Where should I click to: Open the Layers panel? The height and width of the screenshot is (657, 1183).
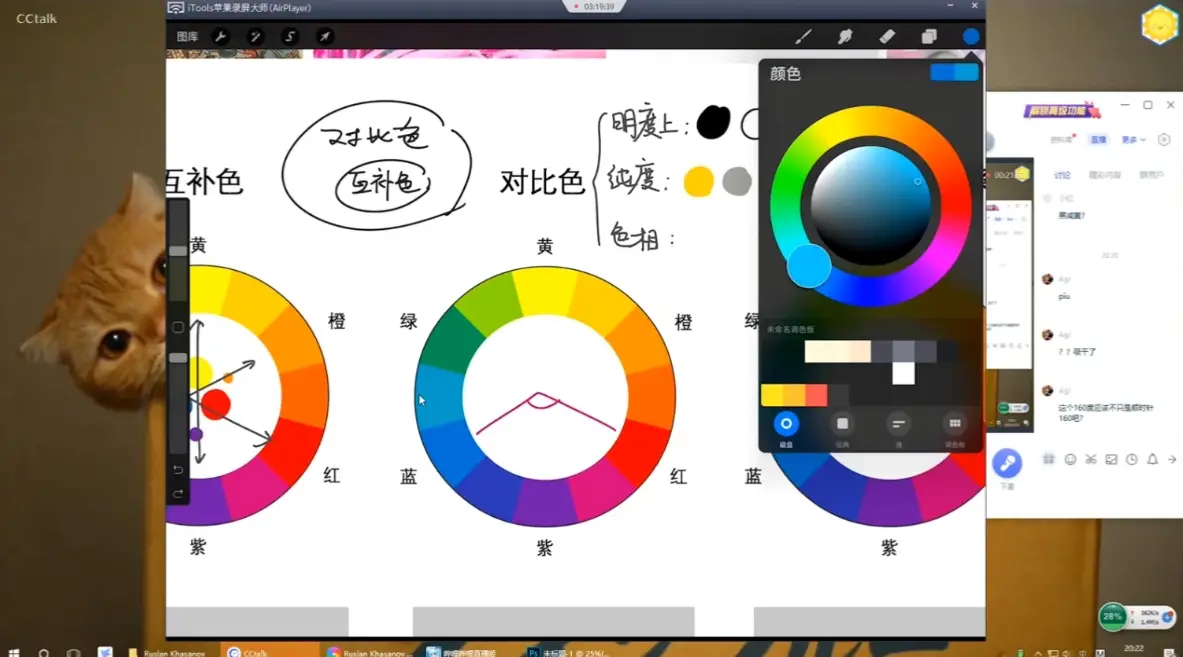[928, 35]
